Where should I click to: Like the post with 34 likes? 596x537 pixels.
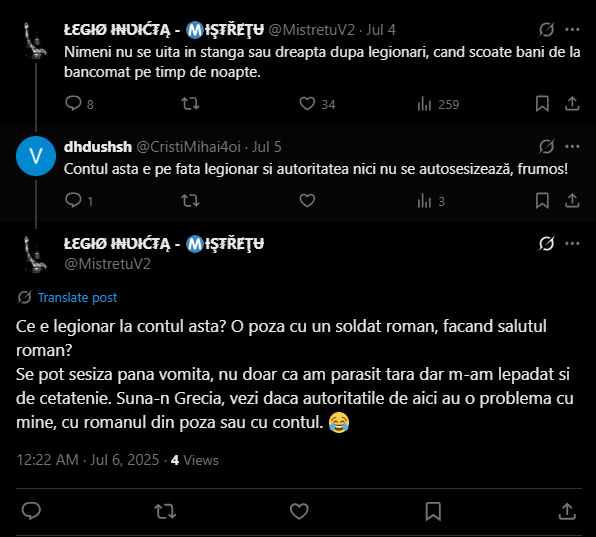point(307,103)
